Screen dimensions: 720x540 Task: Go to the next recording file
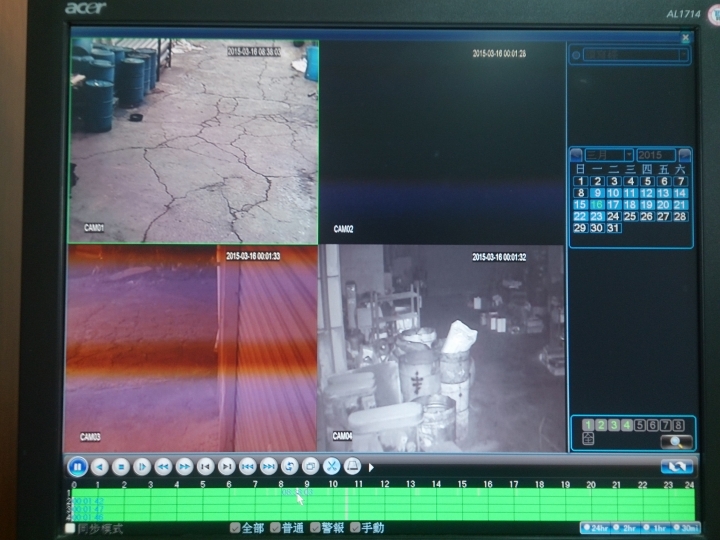[269, 467]
